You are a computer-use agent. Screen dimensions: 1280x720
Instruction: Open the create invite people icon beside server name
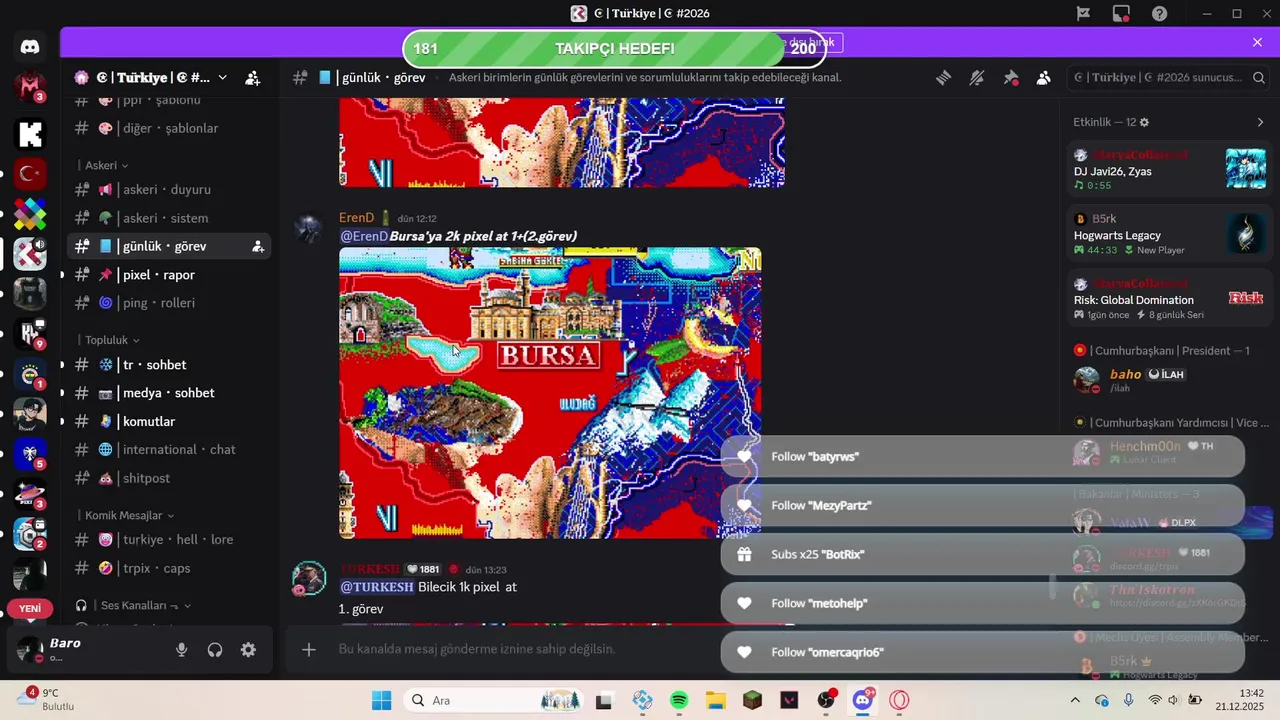tap(252, 77)
